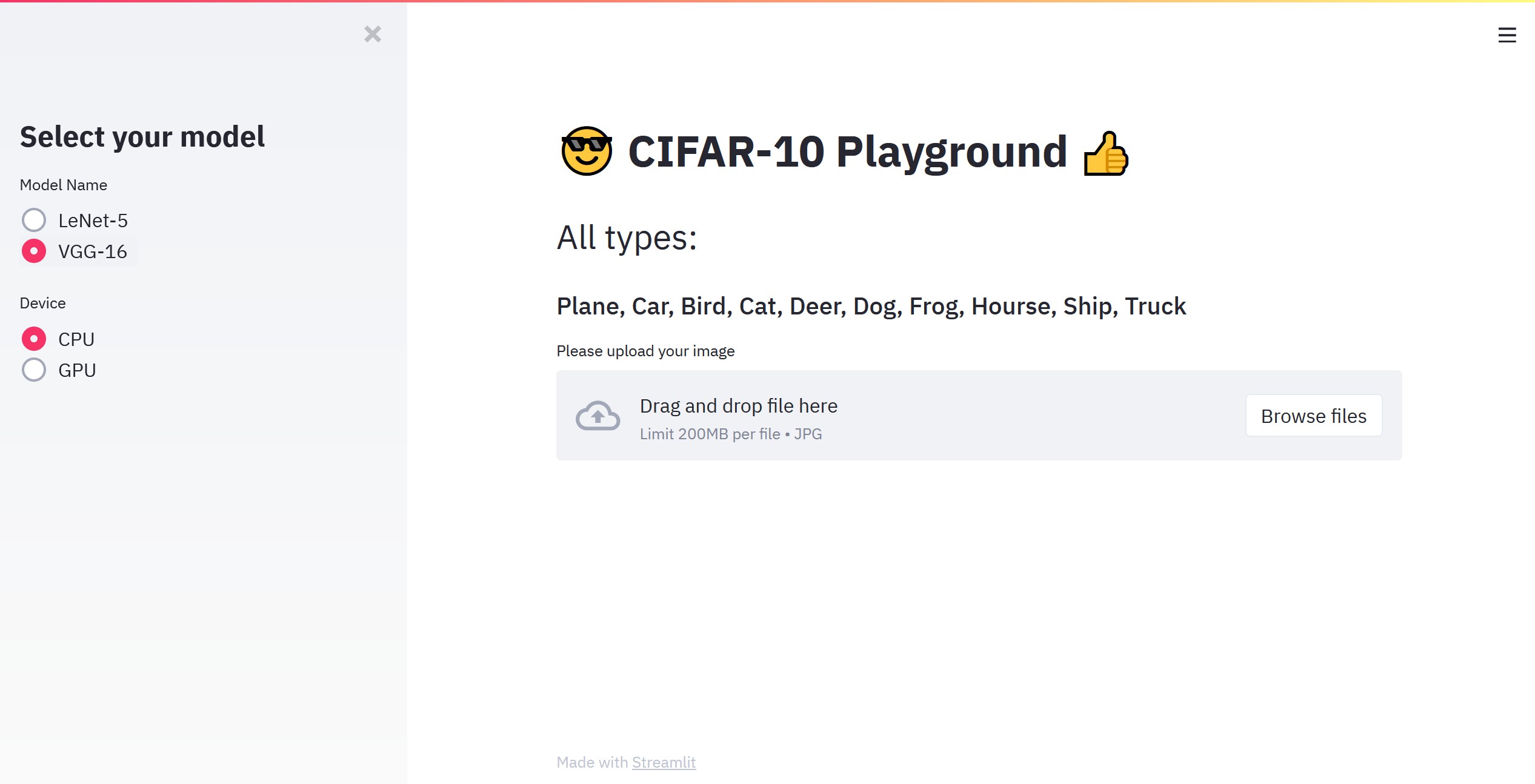1535x784 pixels.
Task: Open the Streamlit footer link
Action: click(664, 762)
